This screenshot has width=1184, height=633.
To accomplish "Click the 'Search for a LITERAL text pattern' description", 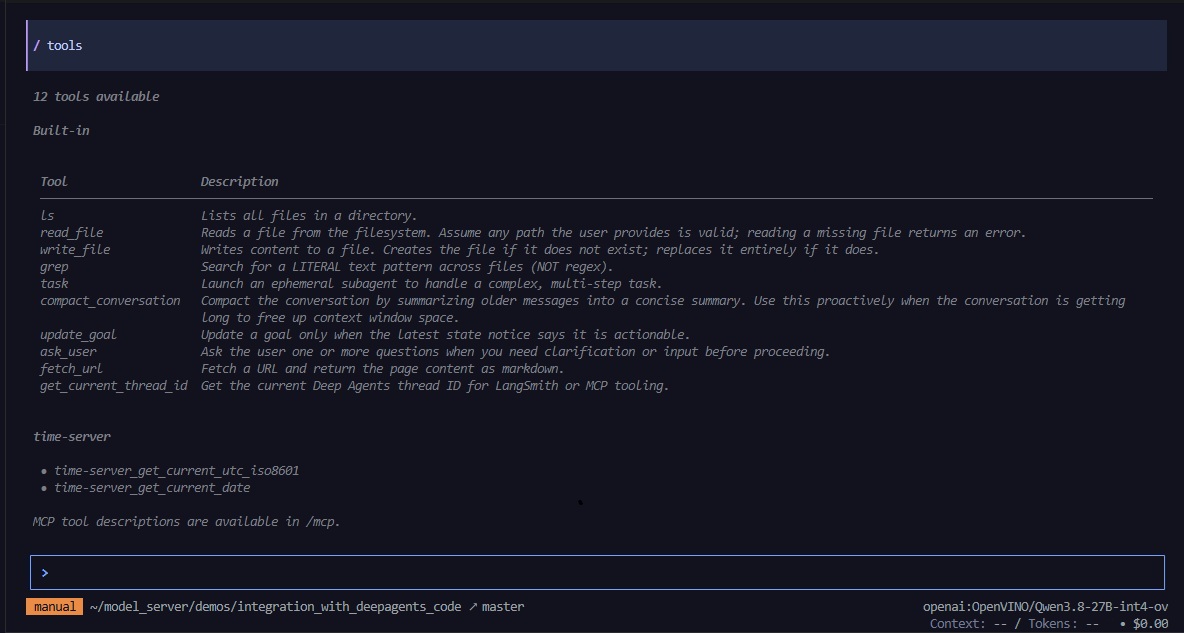I will [x=407, y=267].
